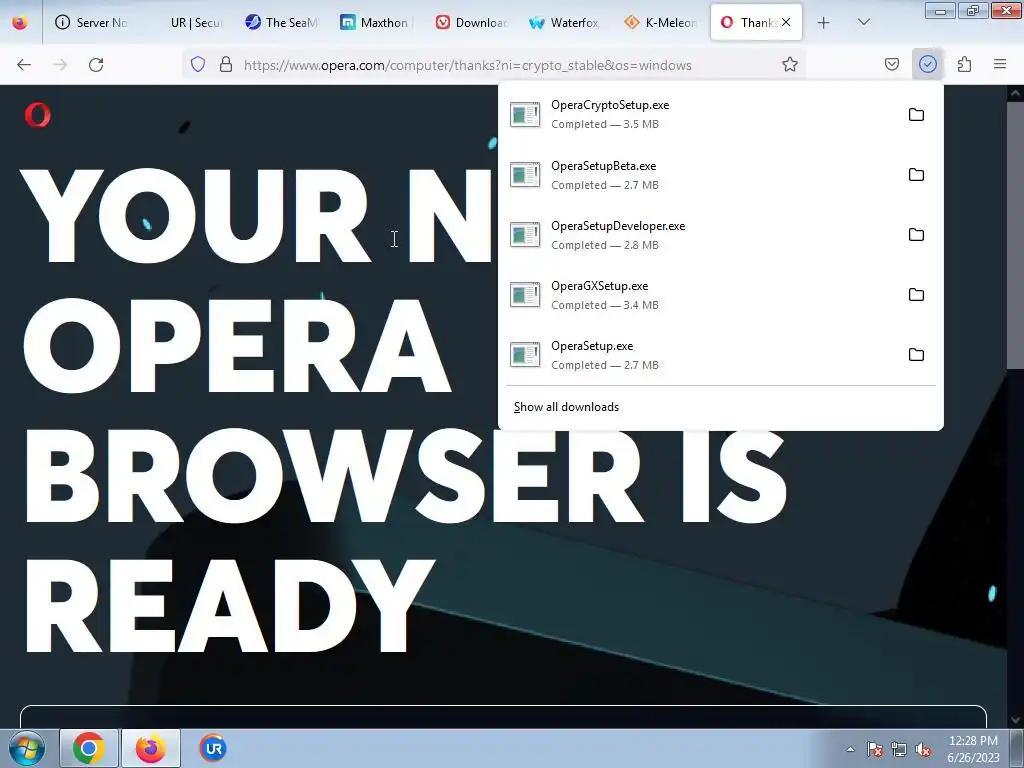Switch to The SeaMonkey tab
Screen dimensions: 1024x768
281,23
